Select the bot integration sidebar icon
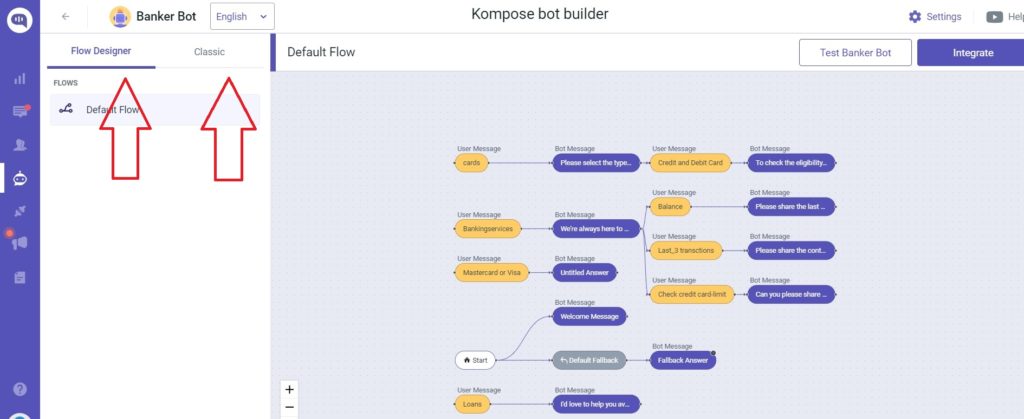 tap(20, 178)
